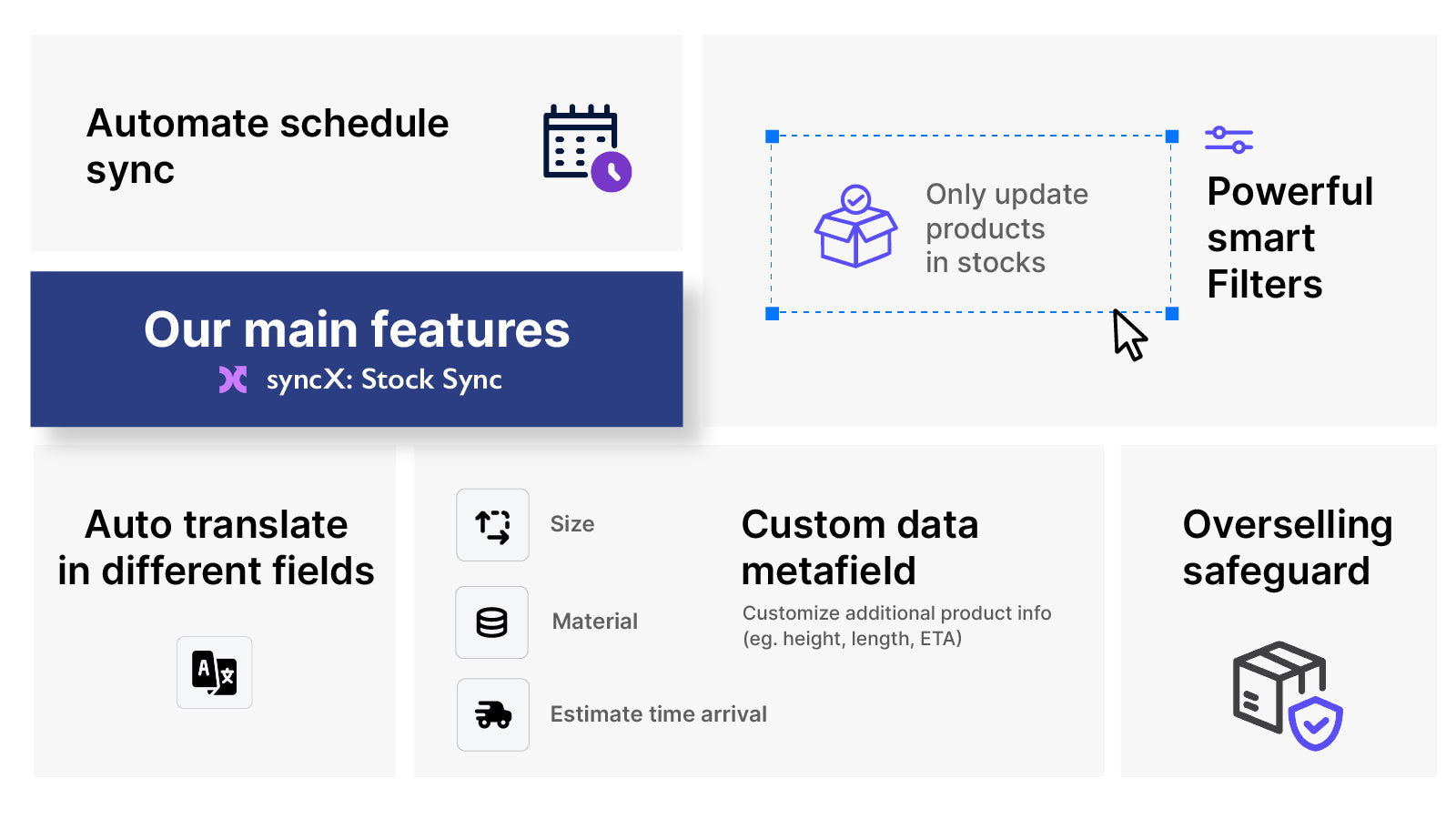Click the mouse cursor arrow graphic
Viewport: 1456px width, 819px height.
coord(1129,336)
